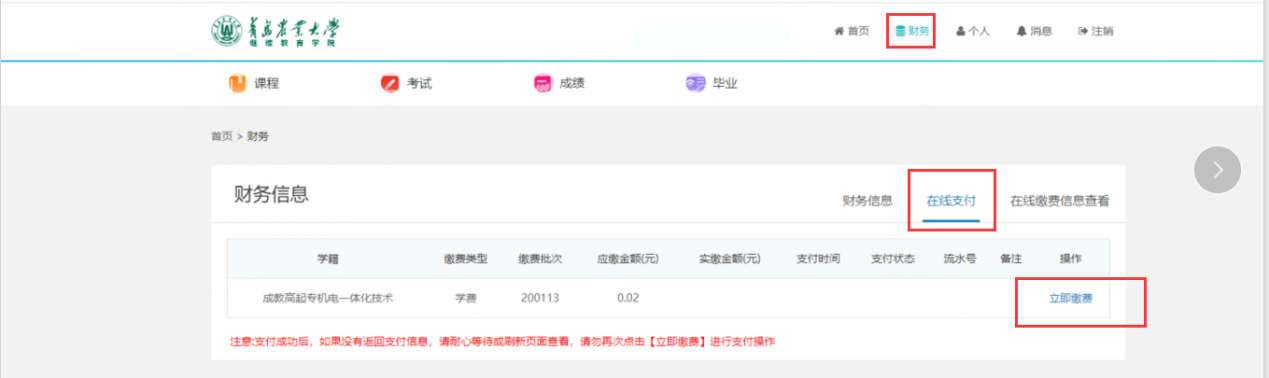Click the 备注 column header

(x=1011, y=259)
